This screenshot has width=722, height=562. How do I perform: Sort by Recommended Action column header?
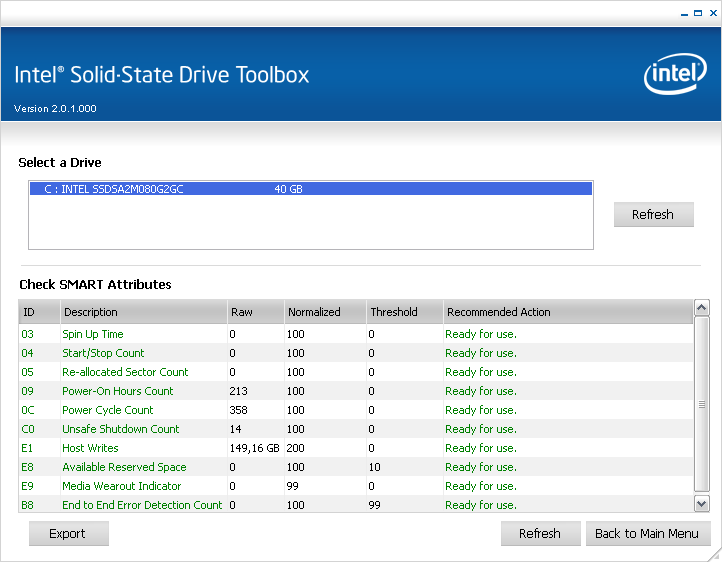point(568,312)
